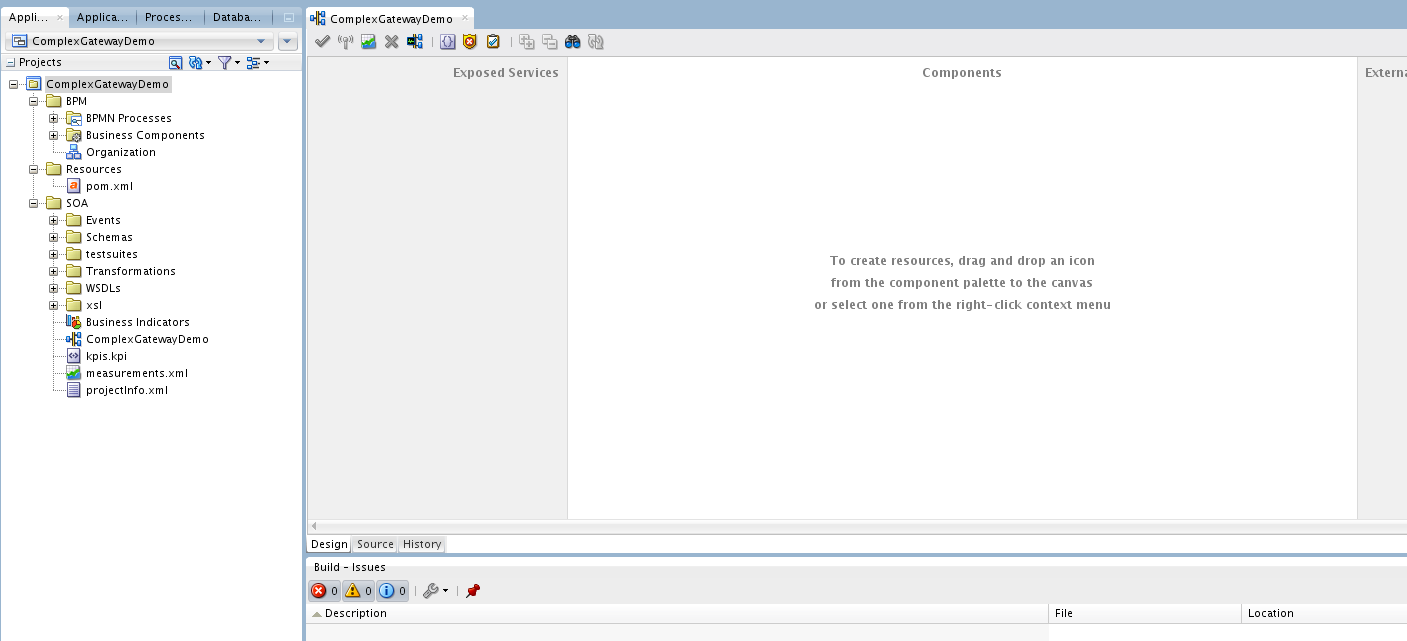The image size is (1407, 641).
Task: Run the composite test via clipboard icon
Action: click(x=491, y=41)
